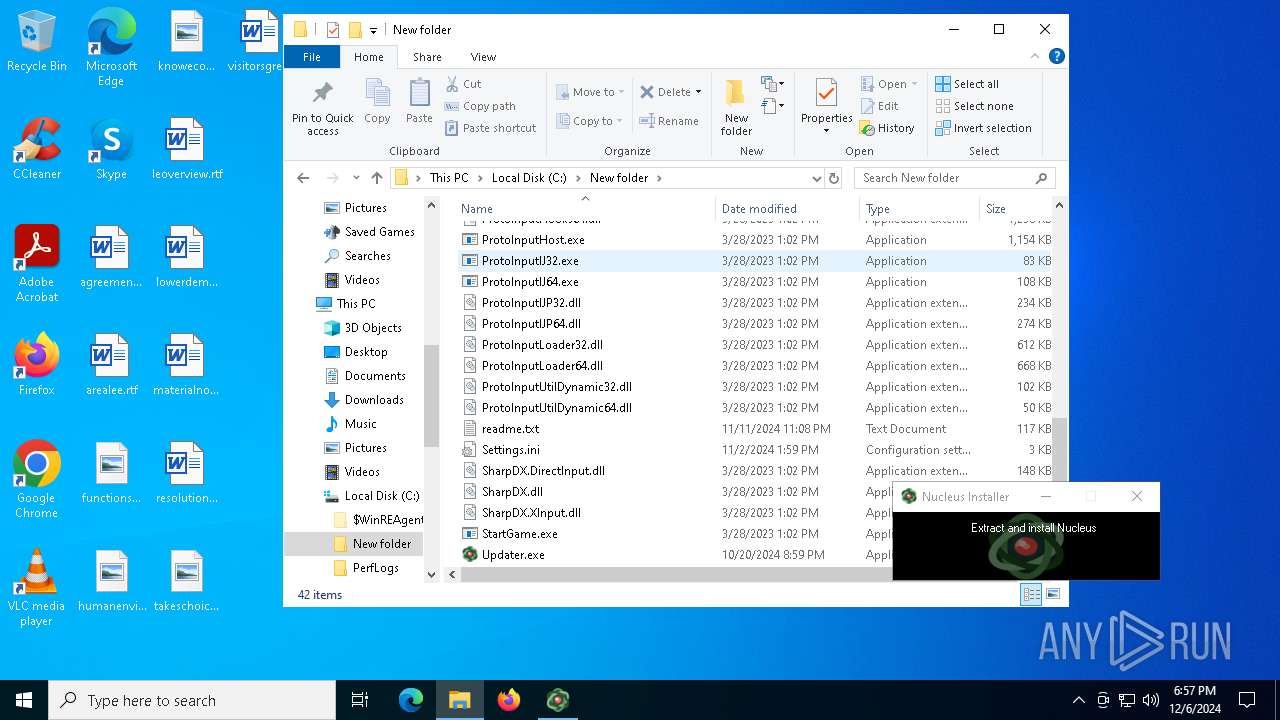The image size is (1280, 720).
Task: Select Settings.ini file
Action: 510,450
